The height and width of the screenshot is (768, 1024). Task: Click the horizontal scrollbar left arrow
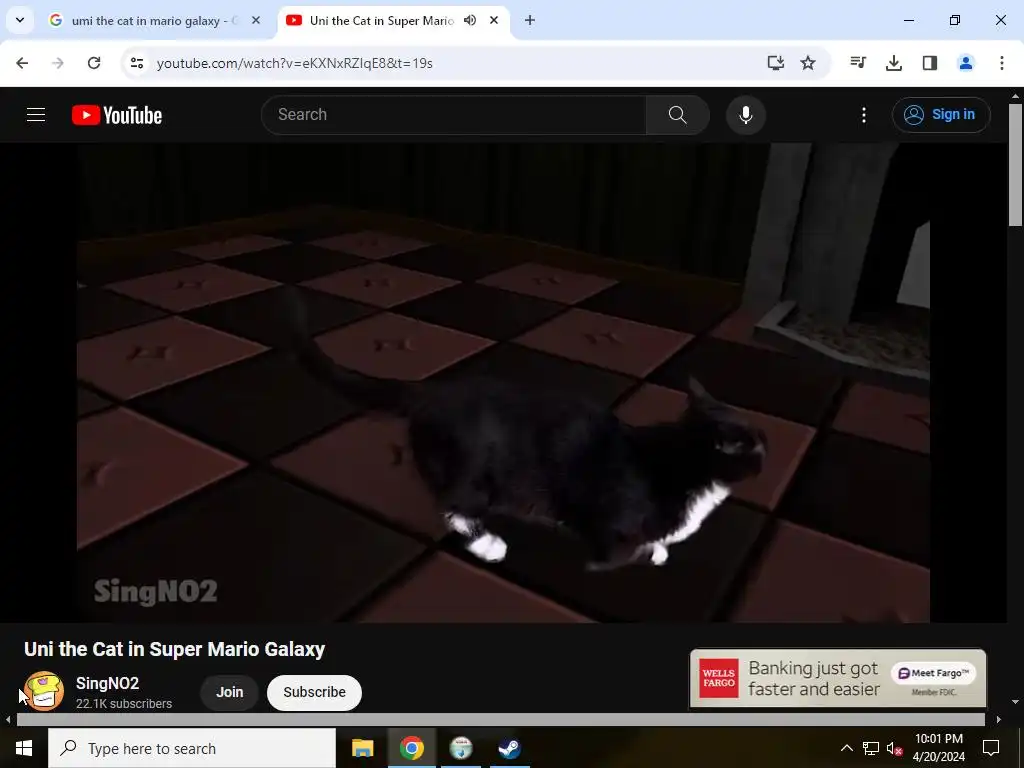pos(8,720)
